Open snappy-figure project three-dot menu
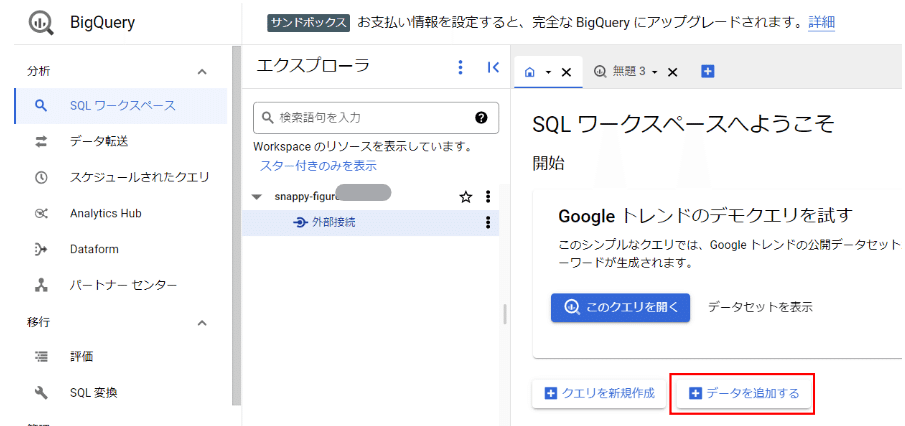Screen dimensions: 905x426 click(488, 197)
